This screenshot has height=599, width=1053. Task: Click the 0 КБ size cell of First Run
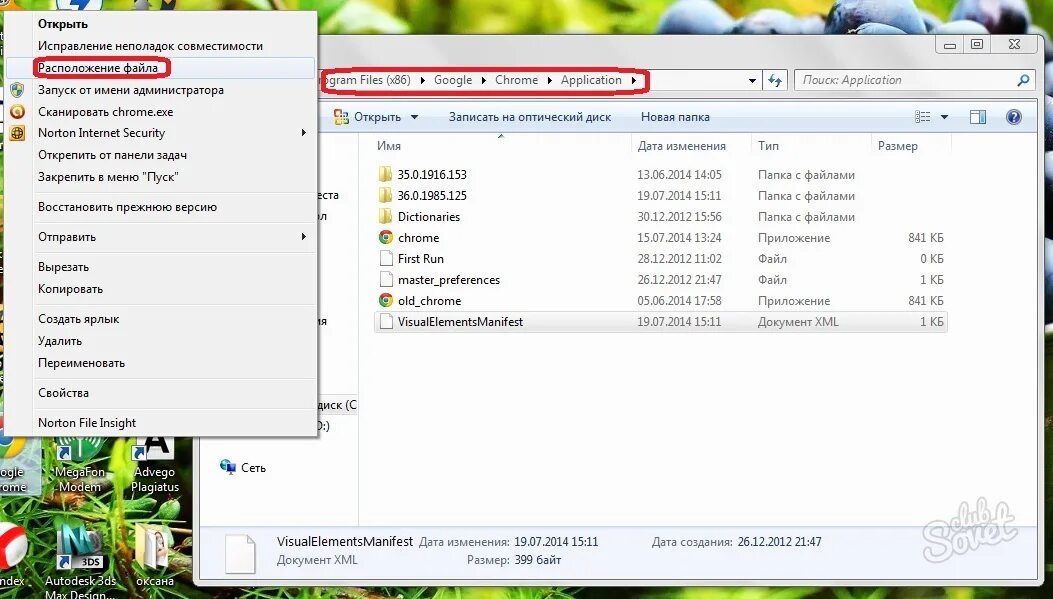931,259
